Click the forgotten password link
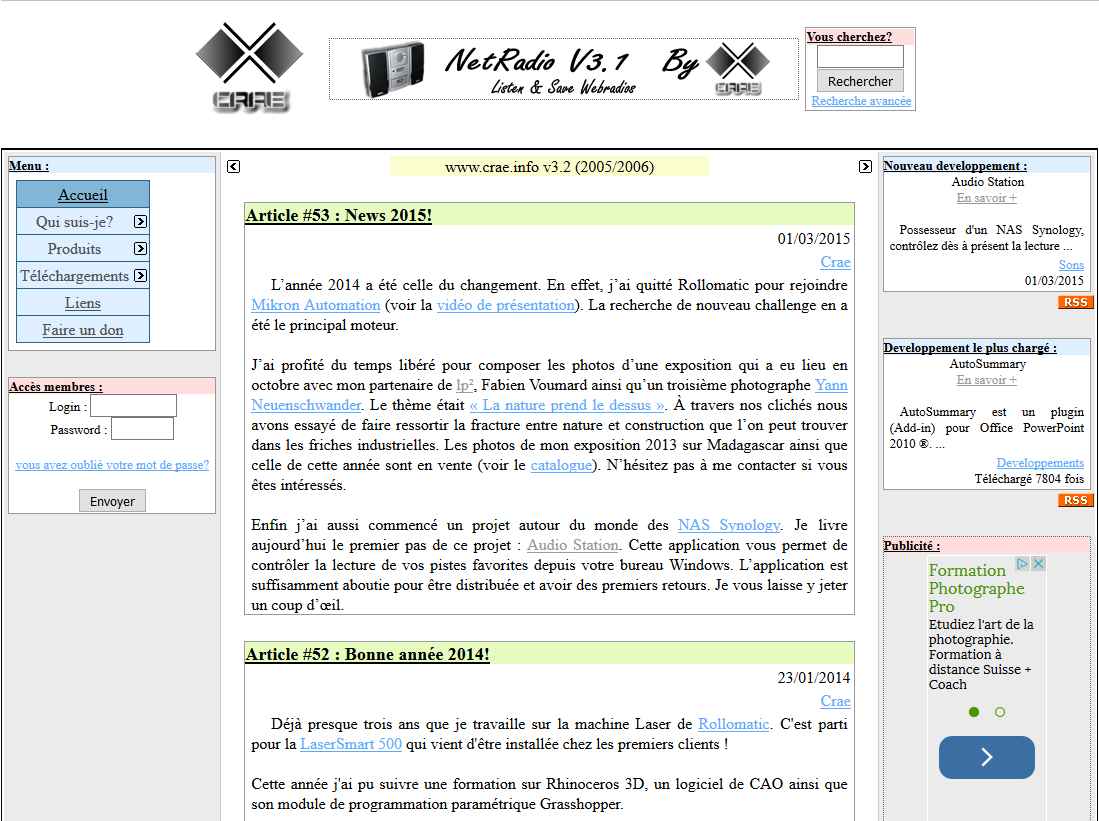The width and height of the screenshot is (1099, 821). pos(112,465)
